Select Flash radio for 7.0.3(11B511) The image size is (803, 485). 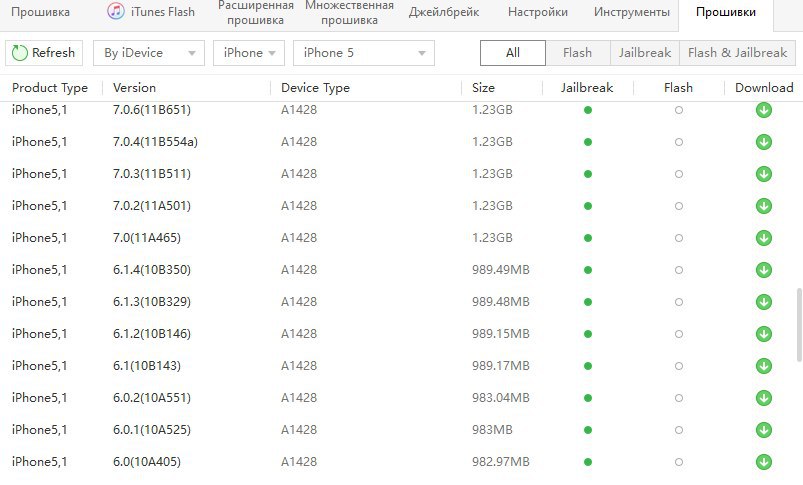679,174
